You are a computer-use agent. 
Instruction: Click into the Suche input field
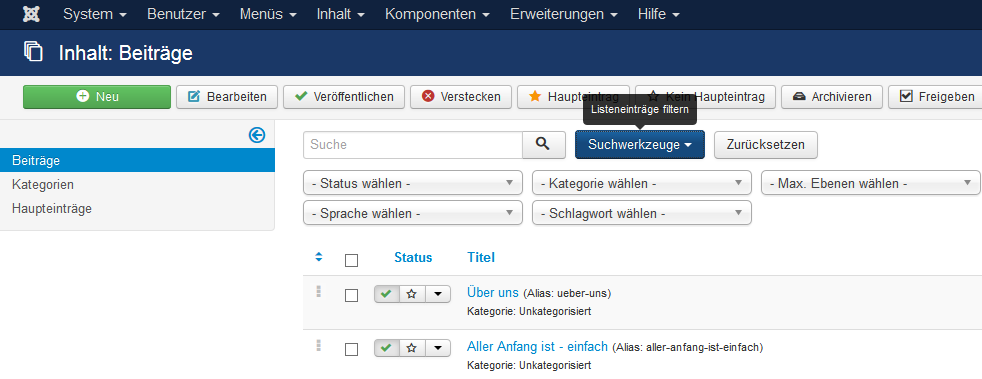click(413, 145)
